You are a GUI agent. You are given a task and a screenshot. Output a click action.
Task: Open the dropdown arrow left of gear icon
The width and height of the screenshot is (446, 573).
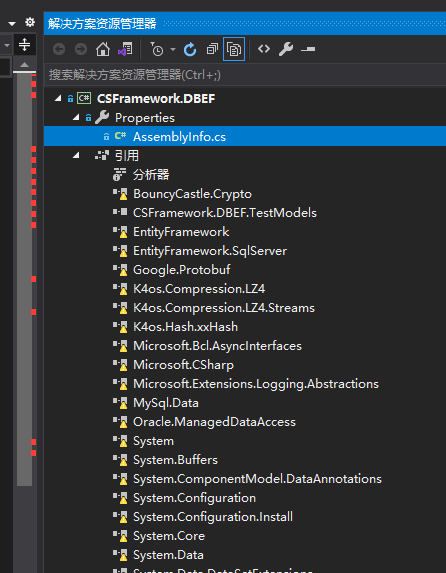click(12, 24)
